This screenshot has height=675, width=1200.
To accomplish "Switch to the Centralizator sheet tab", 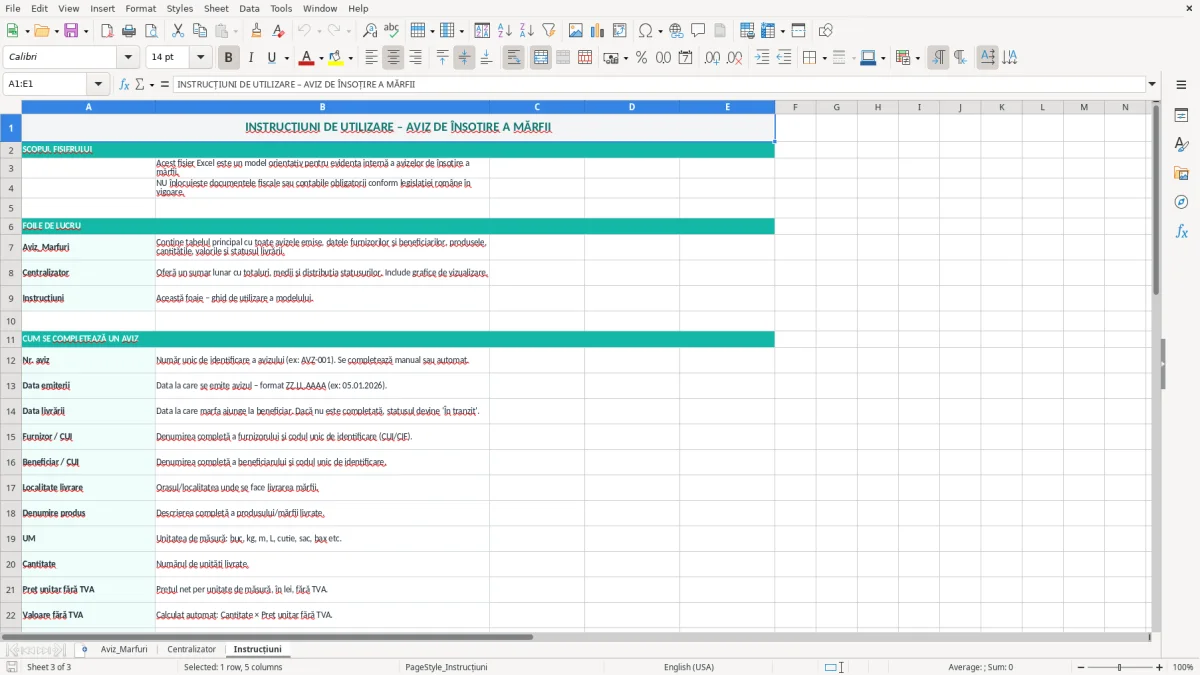I will 191,649.
